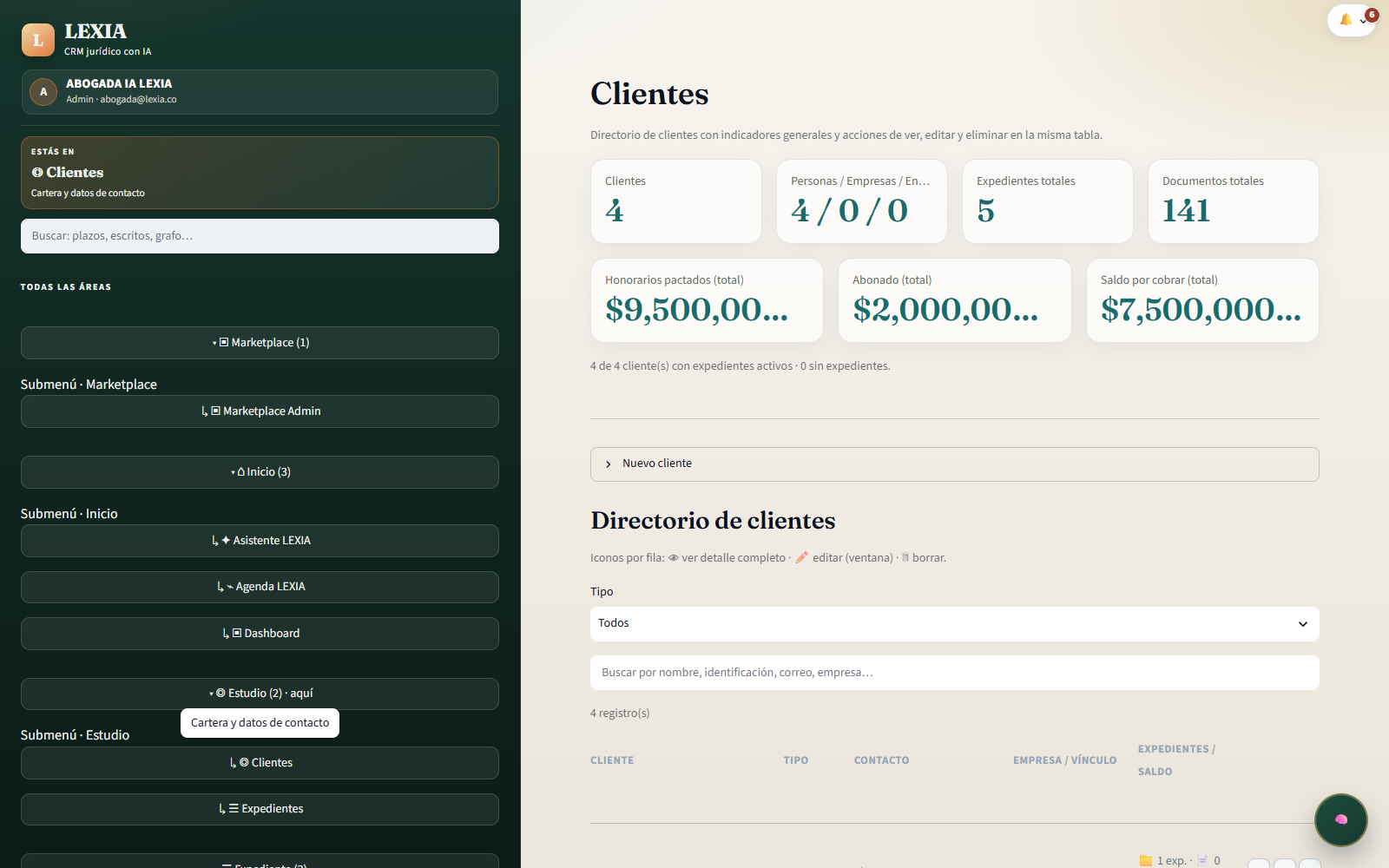Click the 'Honorarios pactados (total)' amount card
1389x868 pixels.
(x=707, y=300)
